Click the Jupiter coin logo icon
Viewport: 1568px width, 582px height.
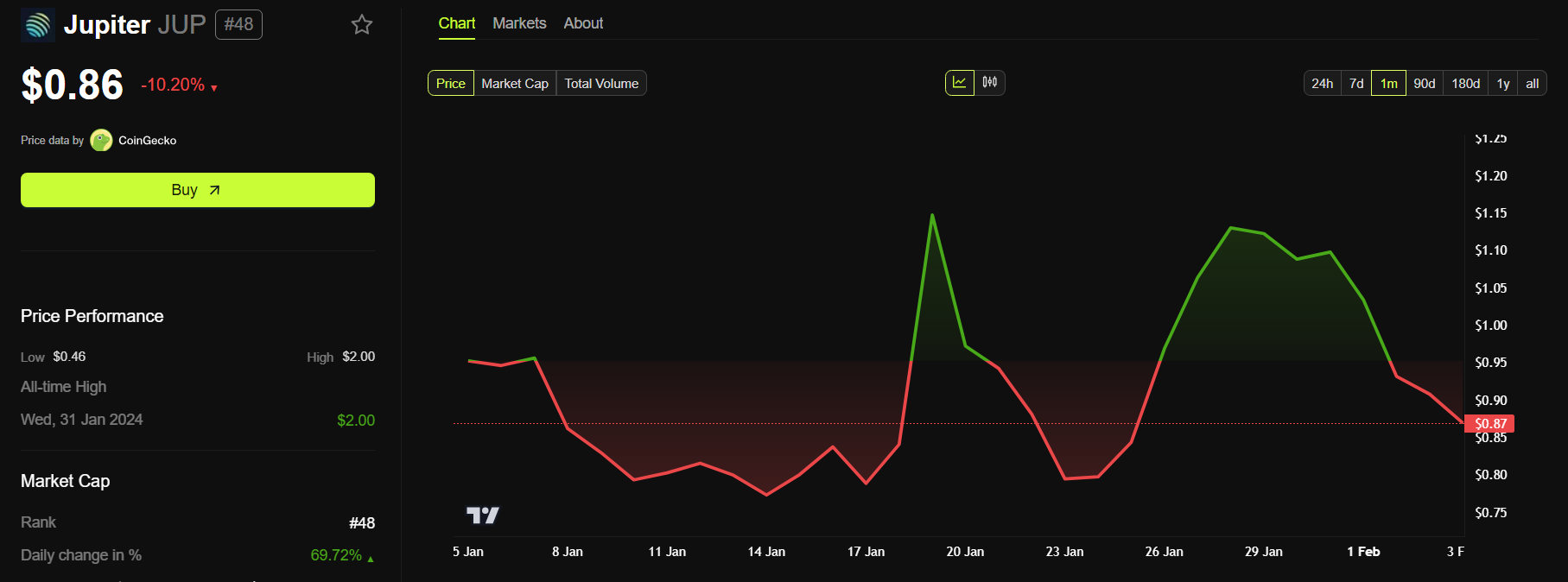(38, 25)
